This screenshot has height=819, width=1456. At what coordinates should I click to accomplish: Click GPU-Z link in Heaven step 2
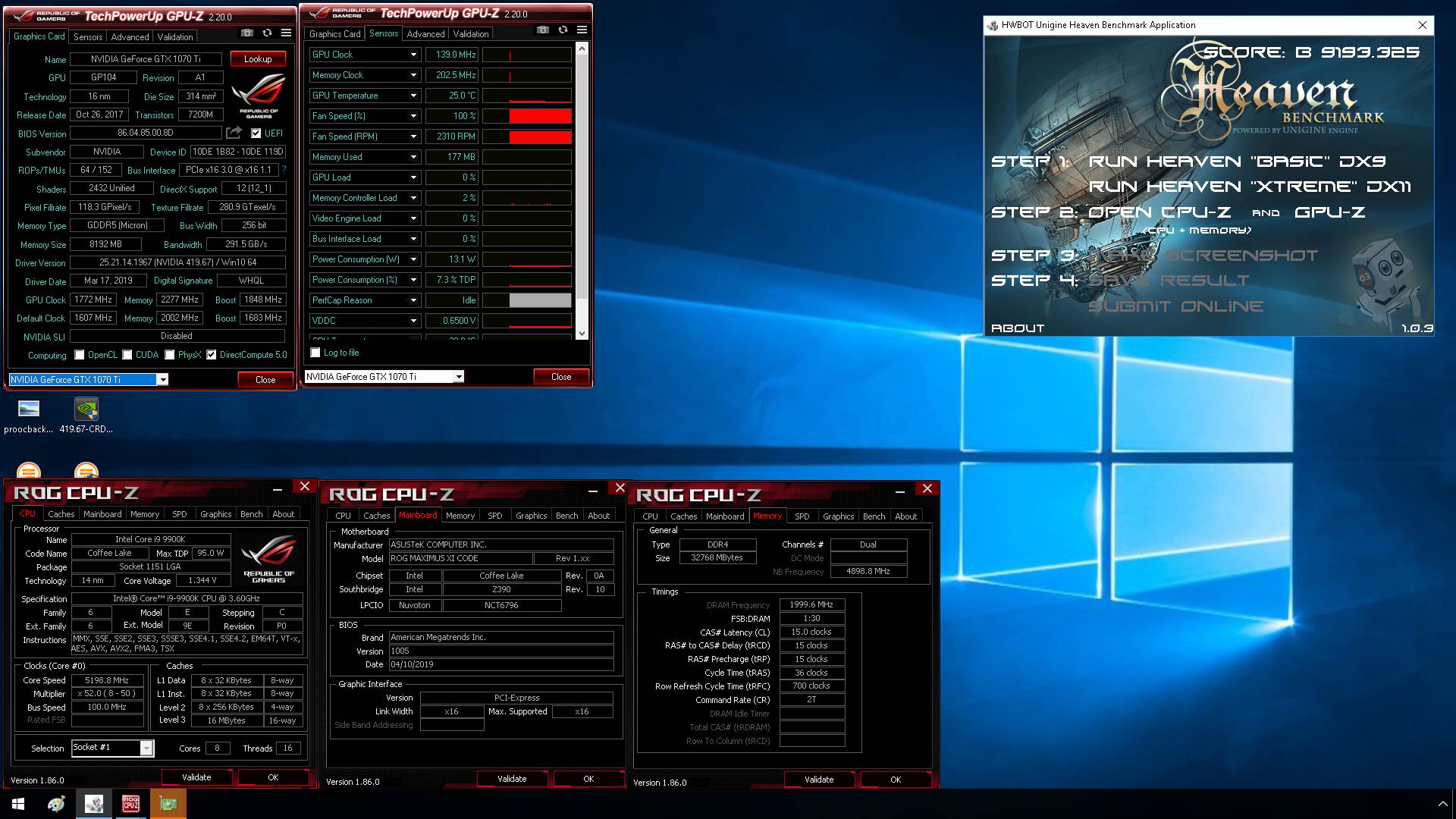point(1329,212)
